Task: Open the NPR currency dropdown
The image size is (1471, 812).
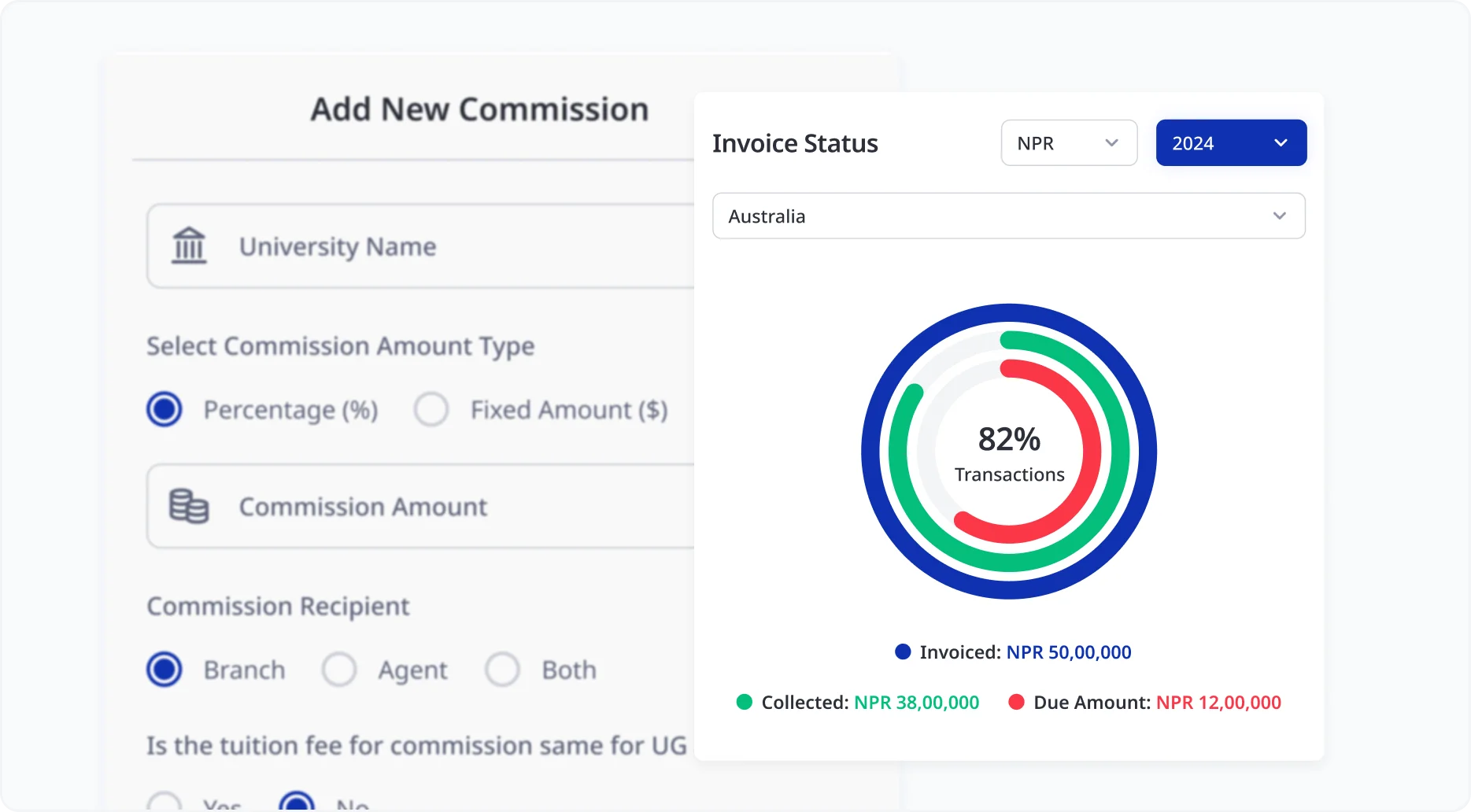Action: [1069, 142]
